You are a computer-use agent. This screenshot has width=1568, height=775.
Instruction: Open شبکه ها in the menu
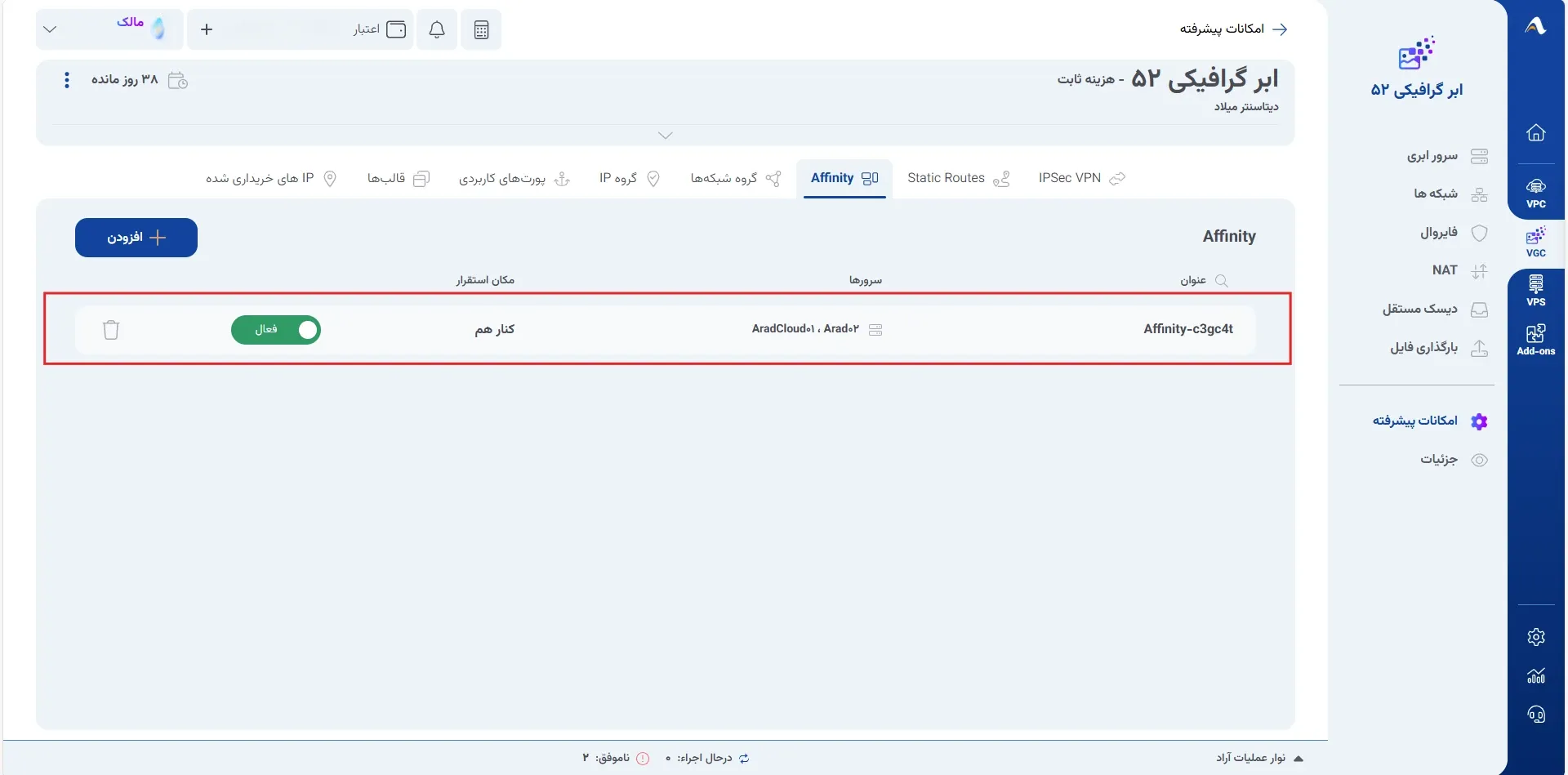[x=1450, y=194]
